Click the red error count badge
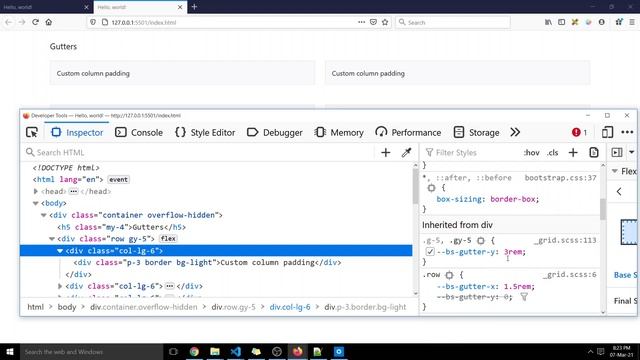Image resolution: width=640 pixels, height=360 pixels. point(580,132)
